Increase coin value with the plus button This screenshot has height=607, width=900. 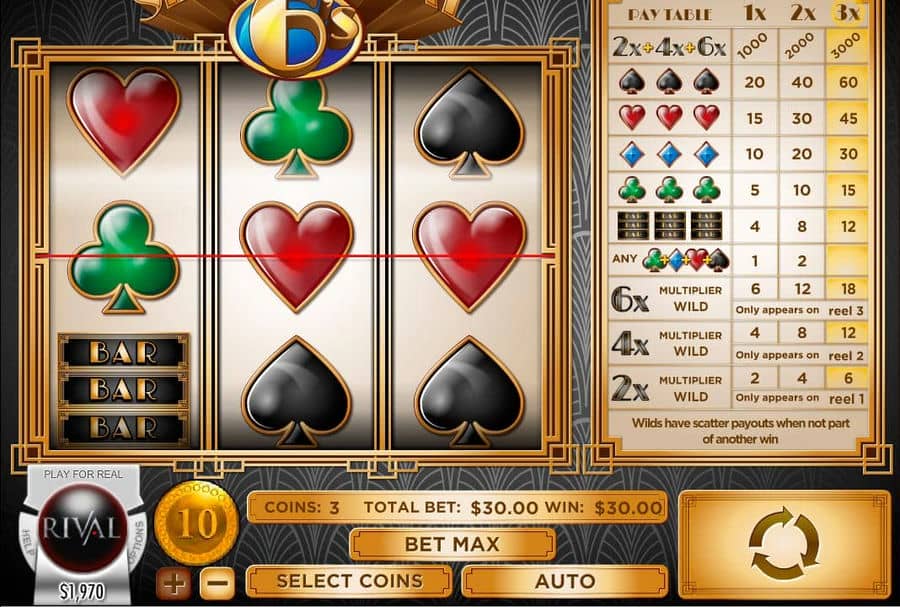[x=173, y=583]
